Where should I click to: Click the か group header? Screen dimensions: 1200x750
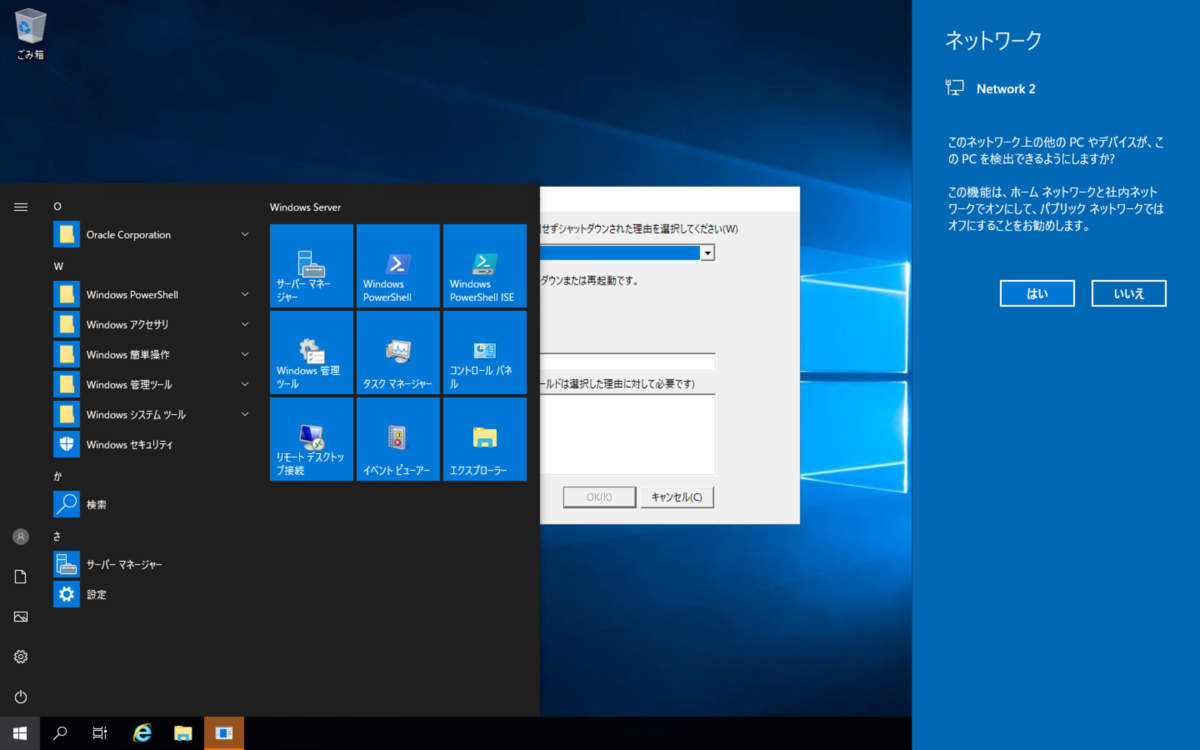tap(57, 477)
